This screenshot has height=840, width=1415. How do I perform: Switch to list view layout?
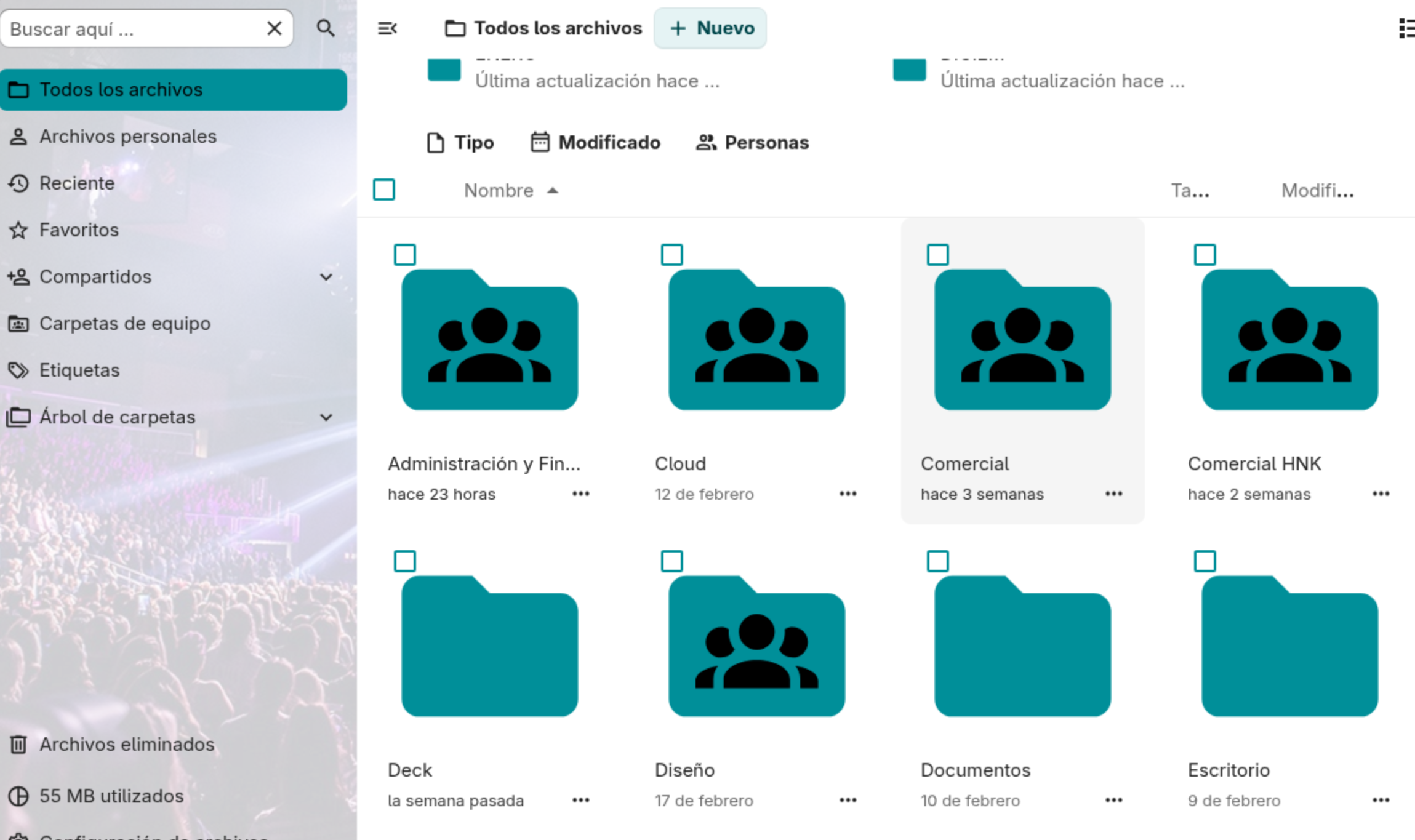[1407, 28]
